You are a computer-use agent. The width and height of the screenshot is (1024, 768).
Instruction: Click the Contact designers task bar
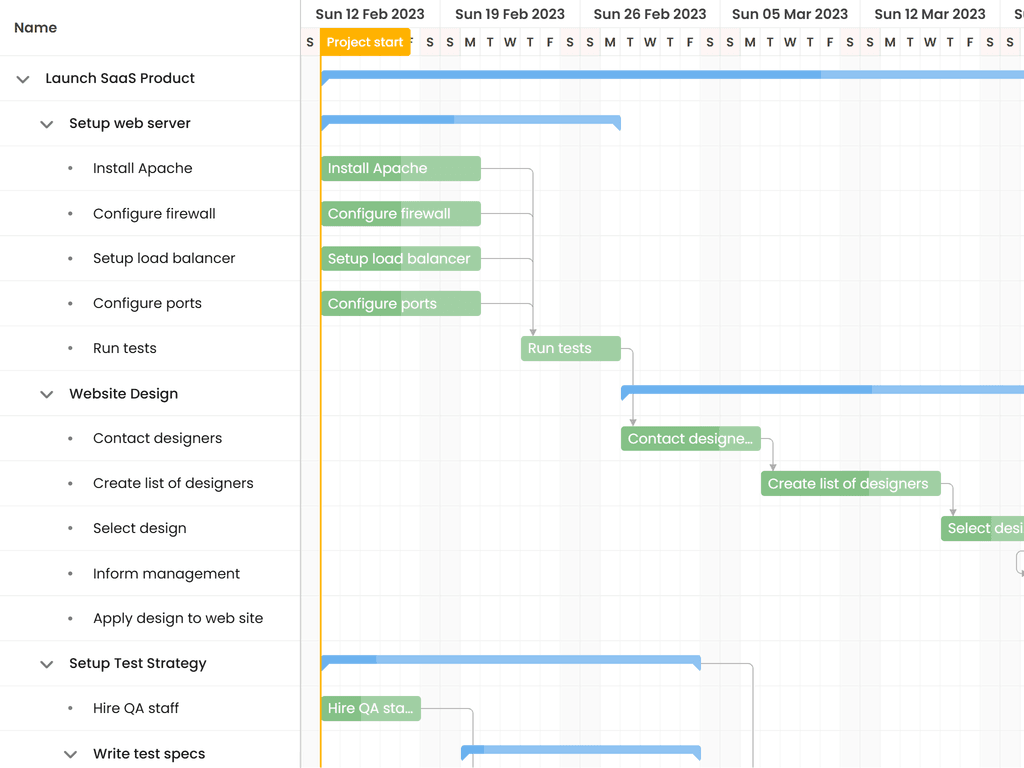point(690,439)
